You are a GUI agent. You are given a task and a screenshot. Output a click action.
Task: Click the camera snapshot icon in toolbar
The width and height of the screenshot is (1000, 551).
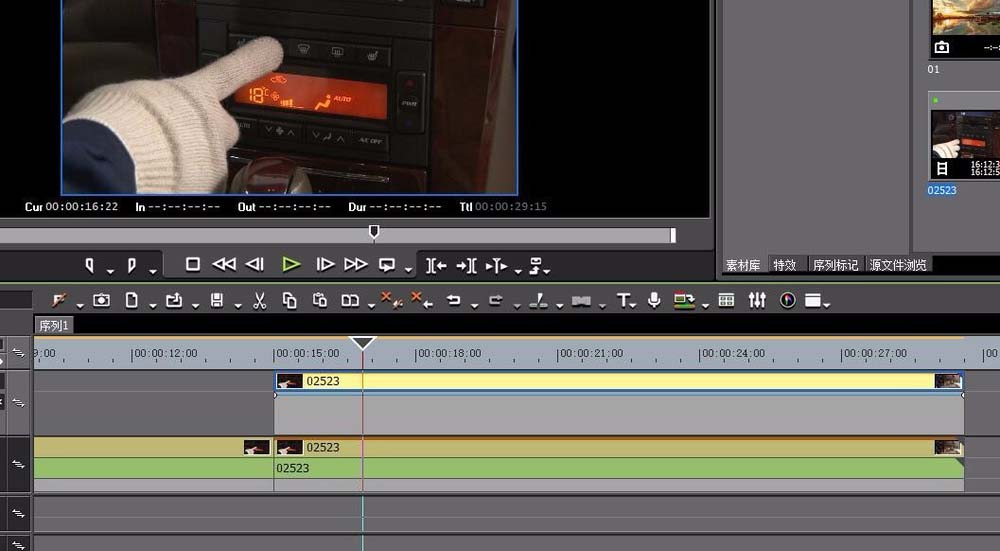(101, 300)
